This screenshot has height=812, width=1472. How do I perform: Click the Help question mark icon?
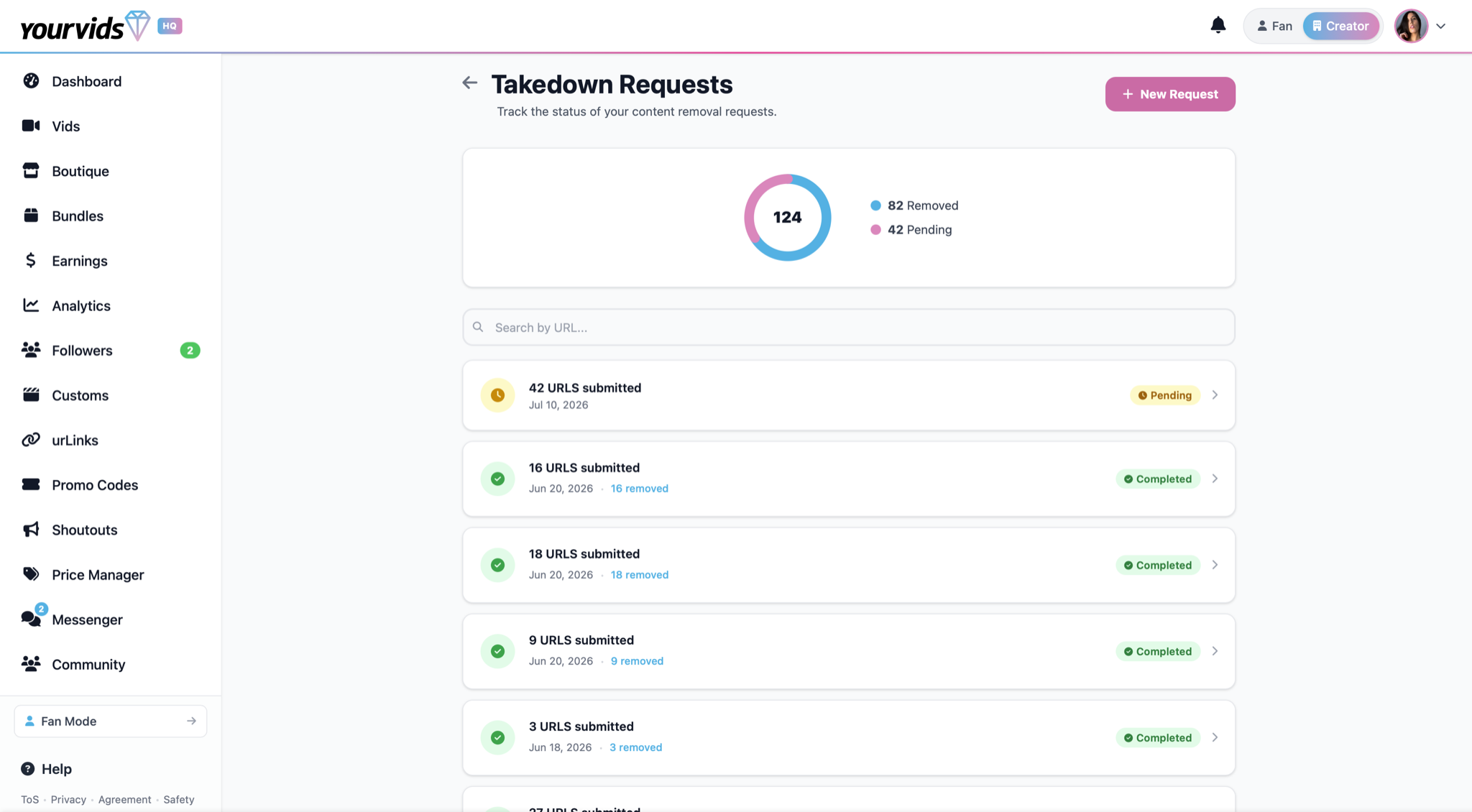[28, 769]
